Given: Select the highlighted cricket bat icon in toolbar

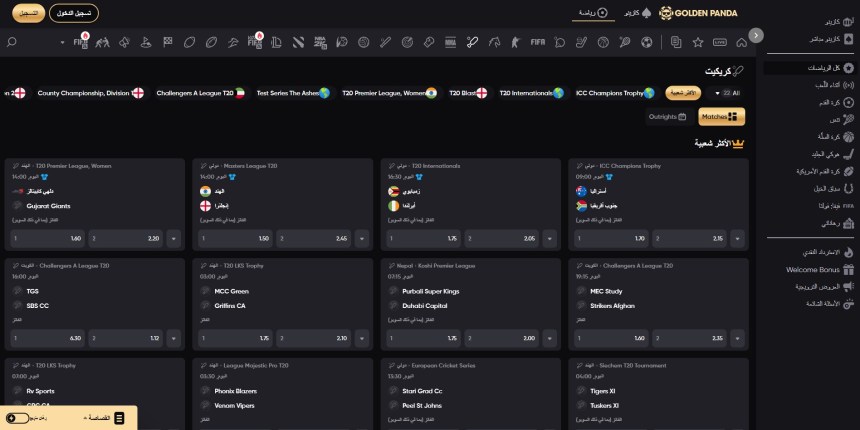Looking at the screenshot, I should tap(472, 42).
